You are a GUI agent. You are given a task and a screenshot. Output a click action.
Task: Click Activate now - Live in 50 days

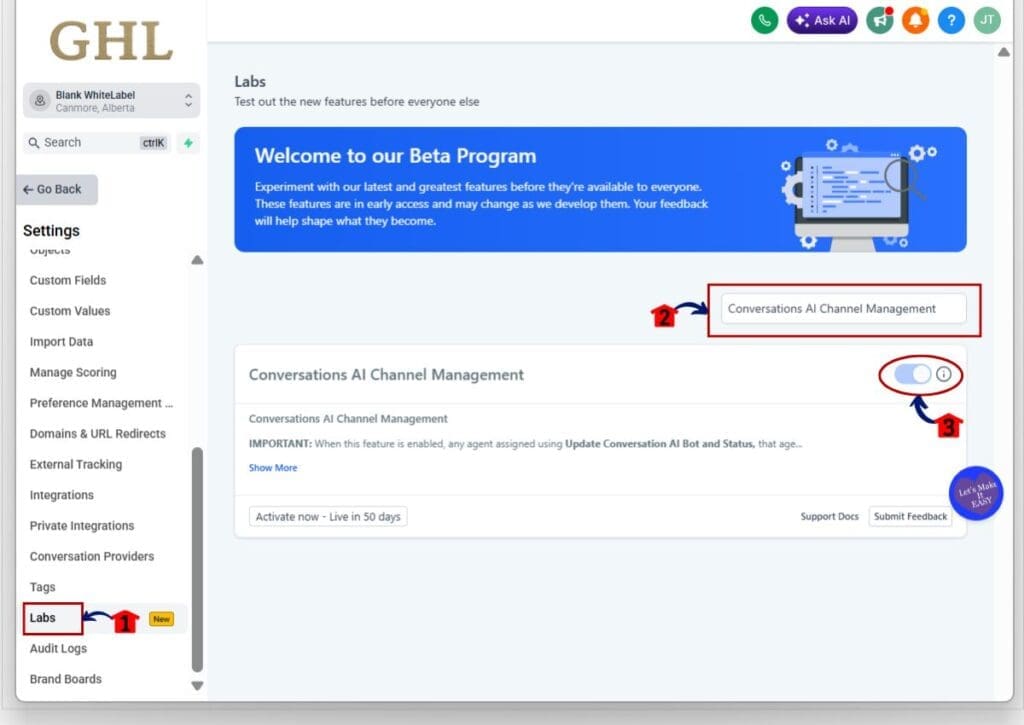pyautogui.click(x=328, y=517)
